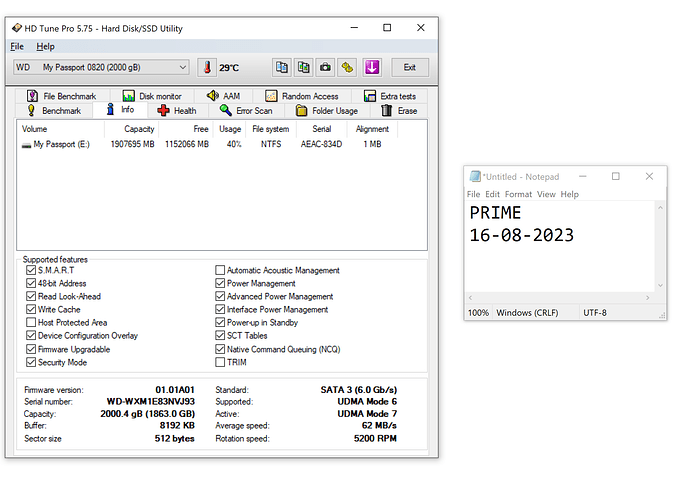Select the Info tab
This screenshot has width=690, height=480.
(x=120, y=110)
